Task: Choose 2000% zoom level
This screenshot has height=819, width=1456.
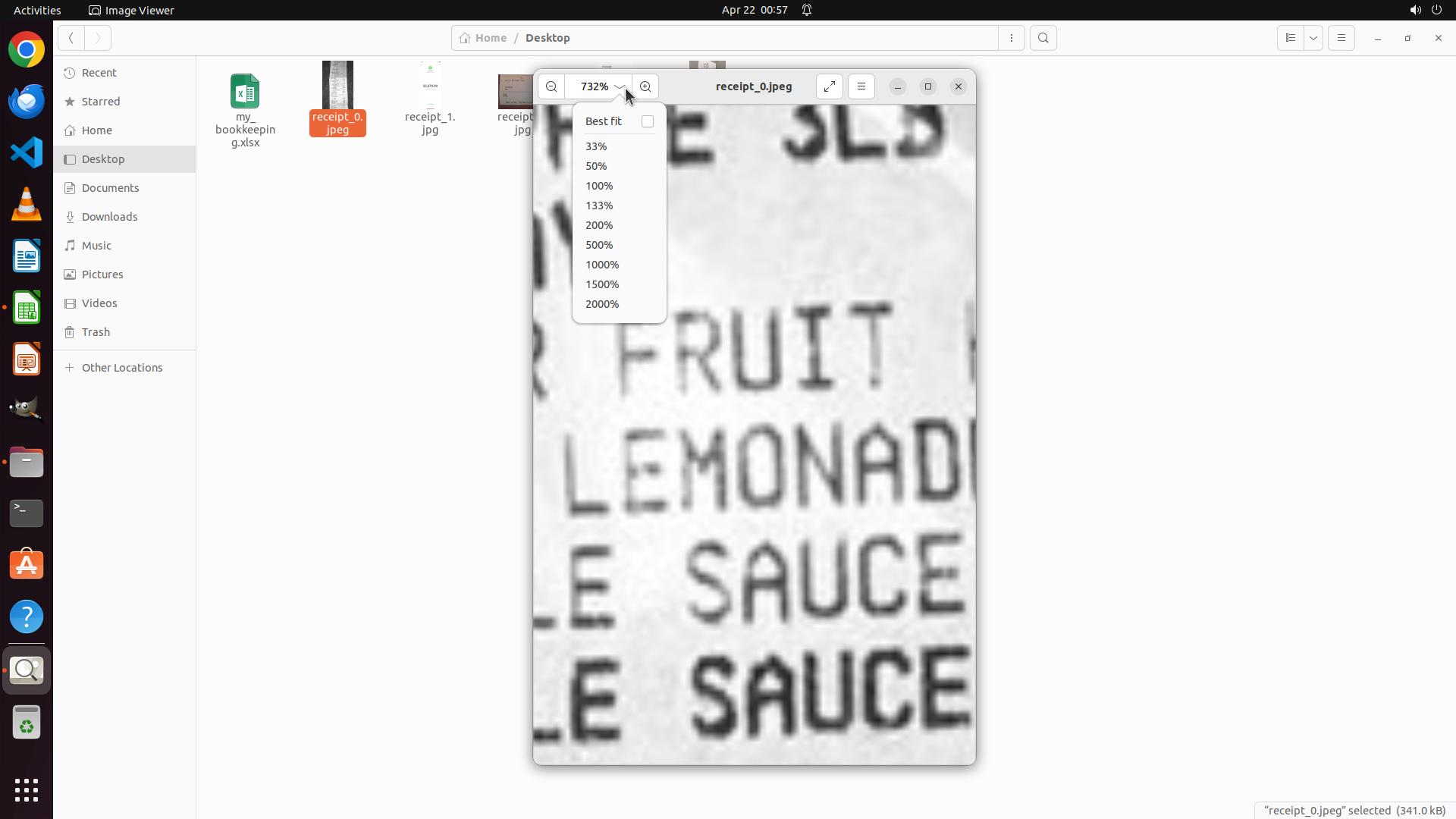Action: [x=602, y=304]
